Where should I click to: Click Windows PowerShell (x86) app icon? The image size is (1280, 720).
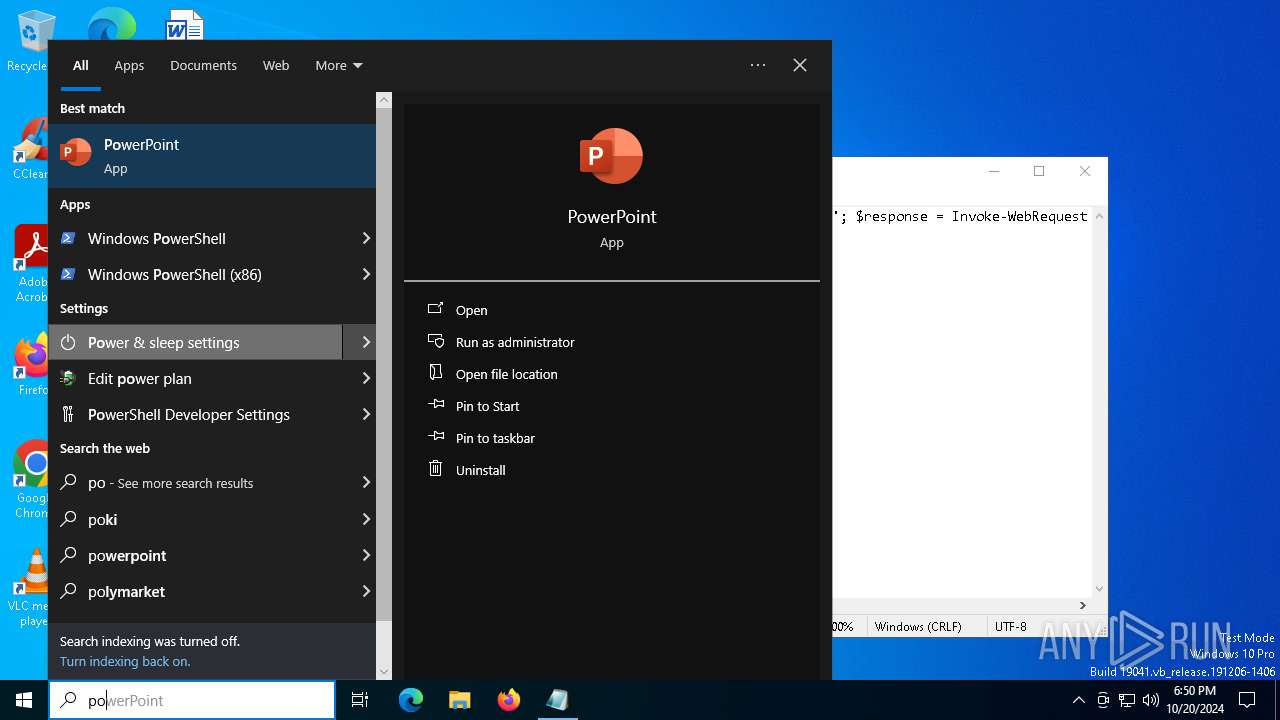pos(68,274)
